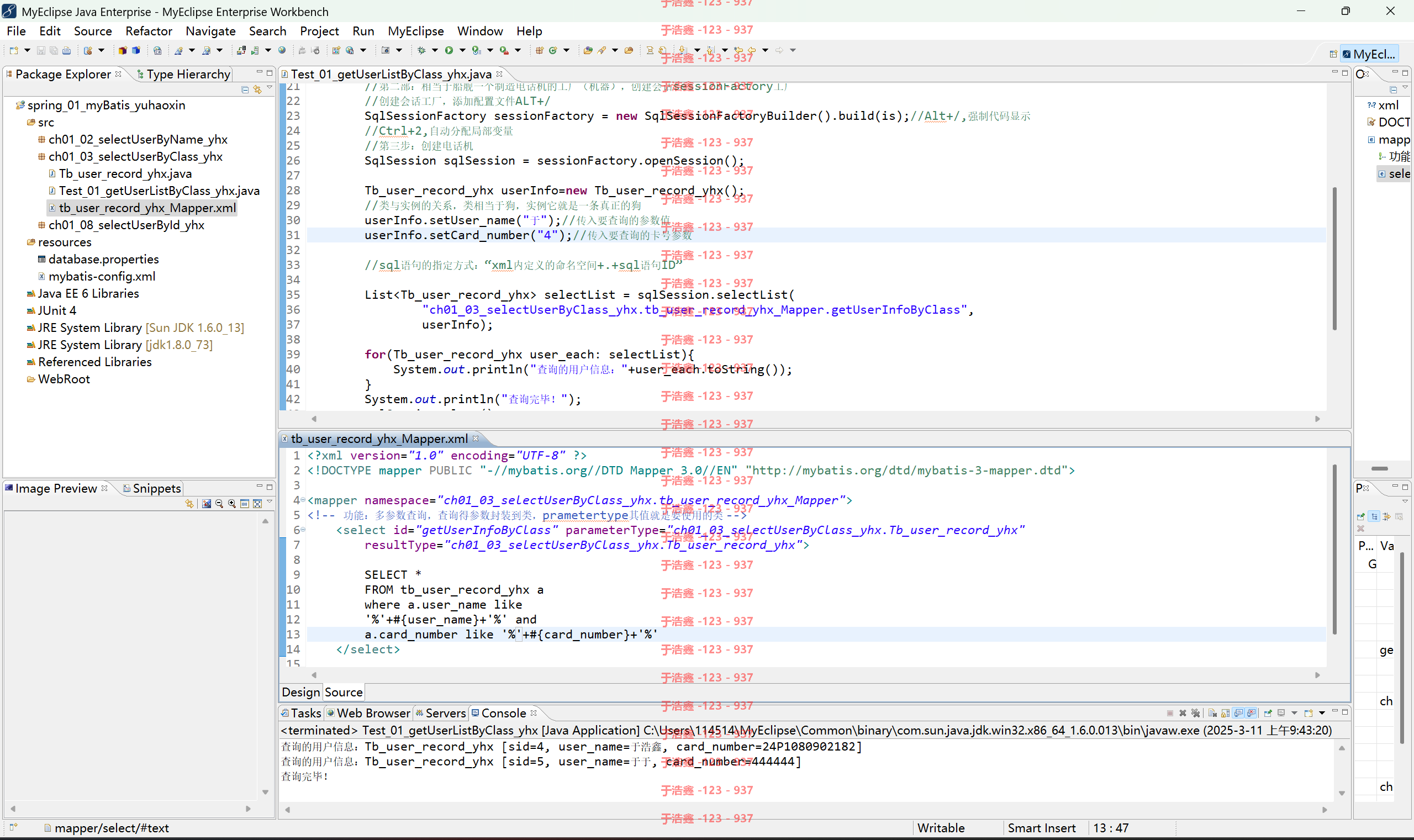The height and width of the screenshot is (840, 1414).
Task: Open the Run dropdown arrow
Action: tap(462, 50)
